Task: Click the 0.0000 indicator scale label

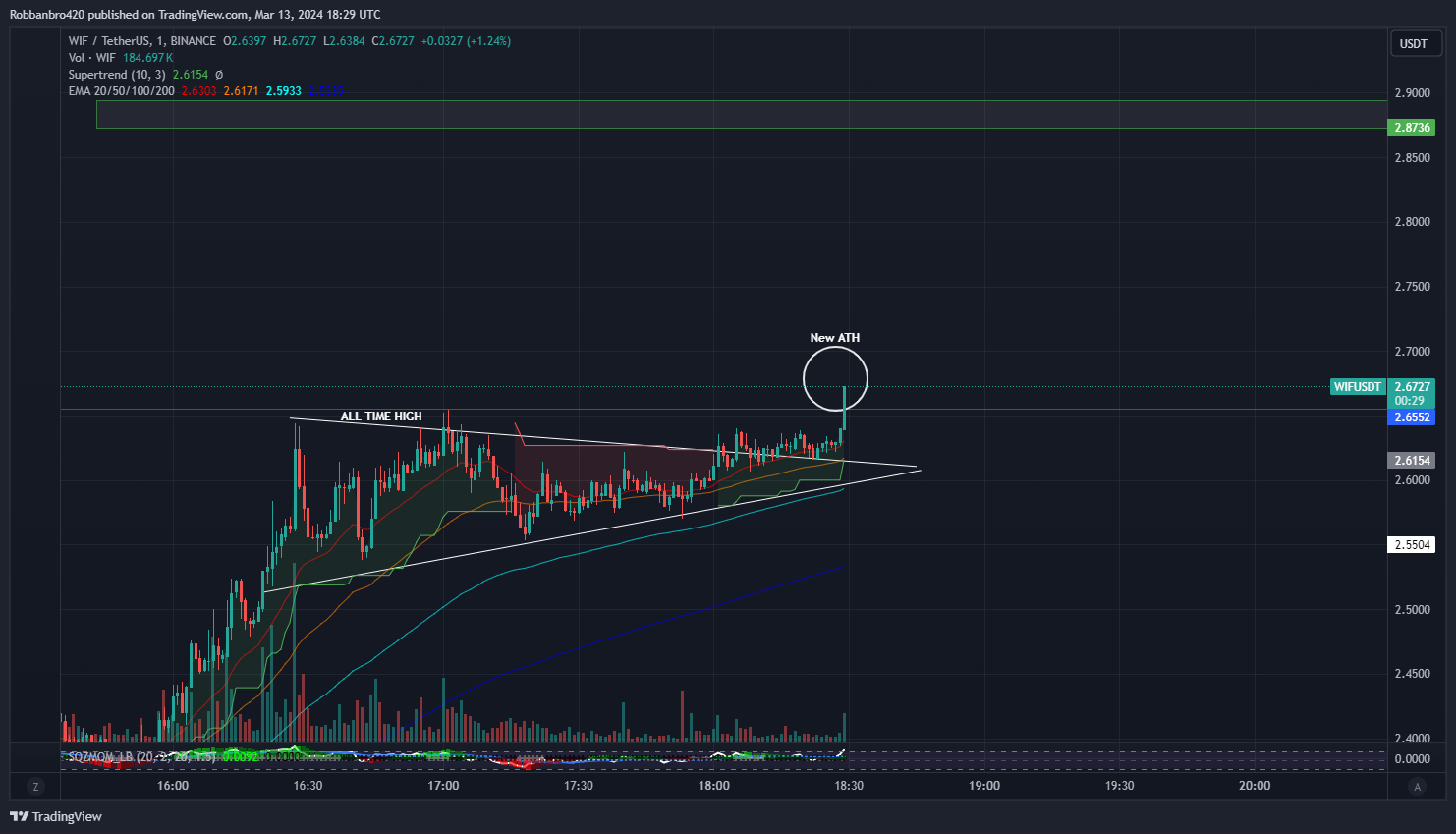Action: coord(1413,759)
